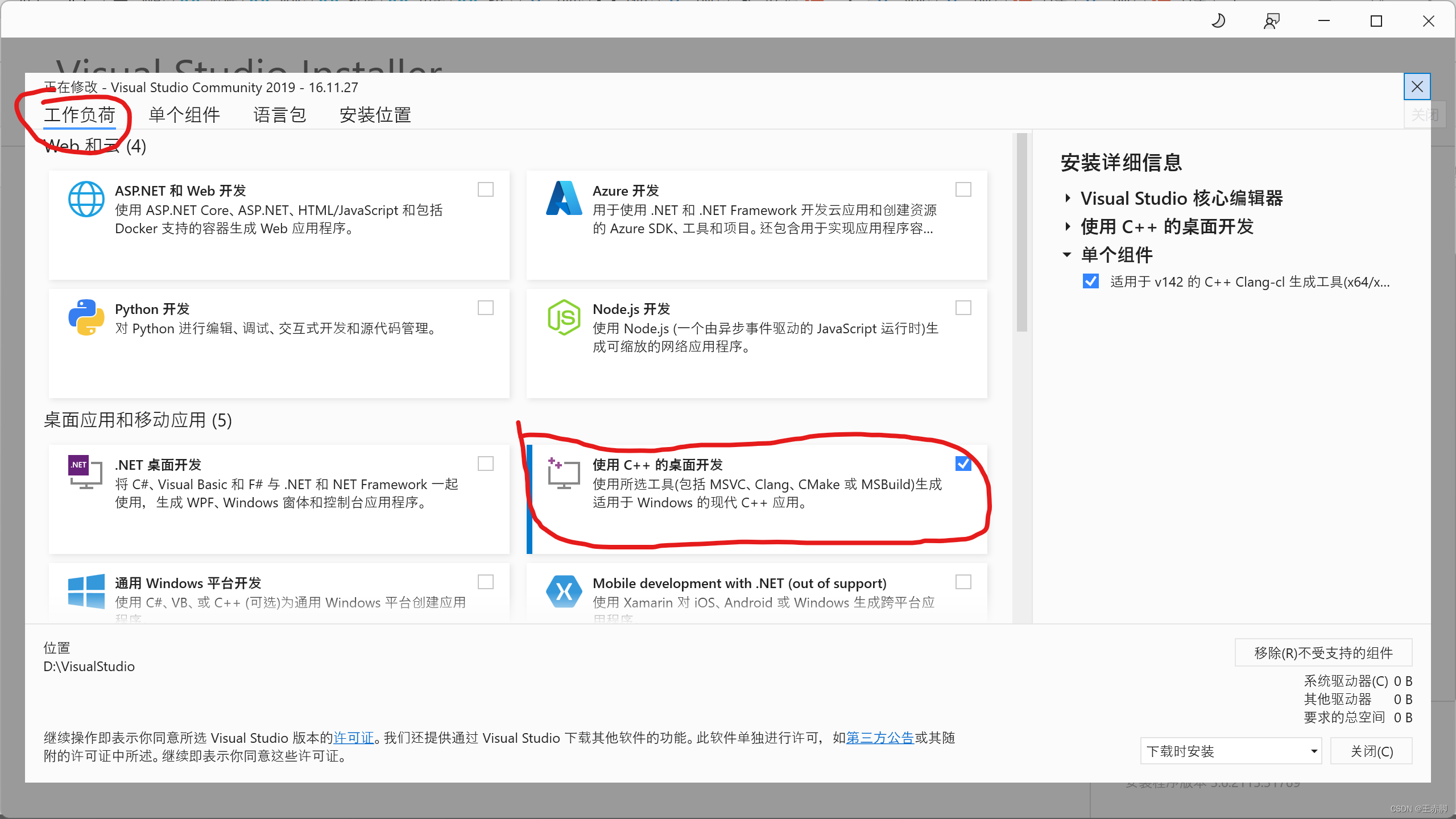The height and width of the screenshot is (819, 1456).
Task: Enable Mobile development with .NET checkbox
Action: point(963,582)
